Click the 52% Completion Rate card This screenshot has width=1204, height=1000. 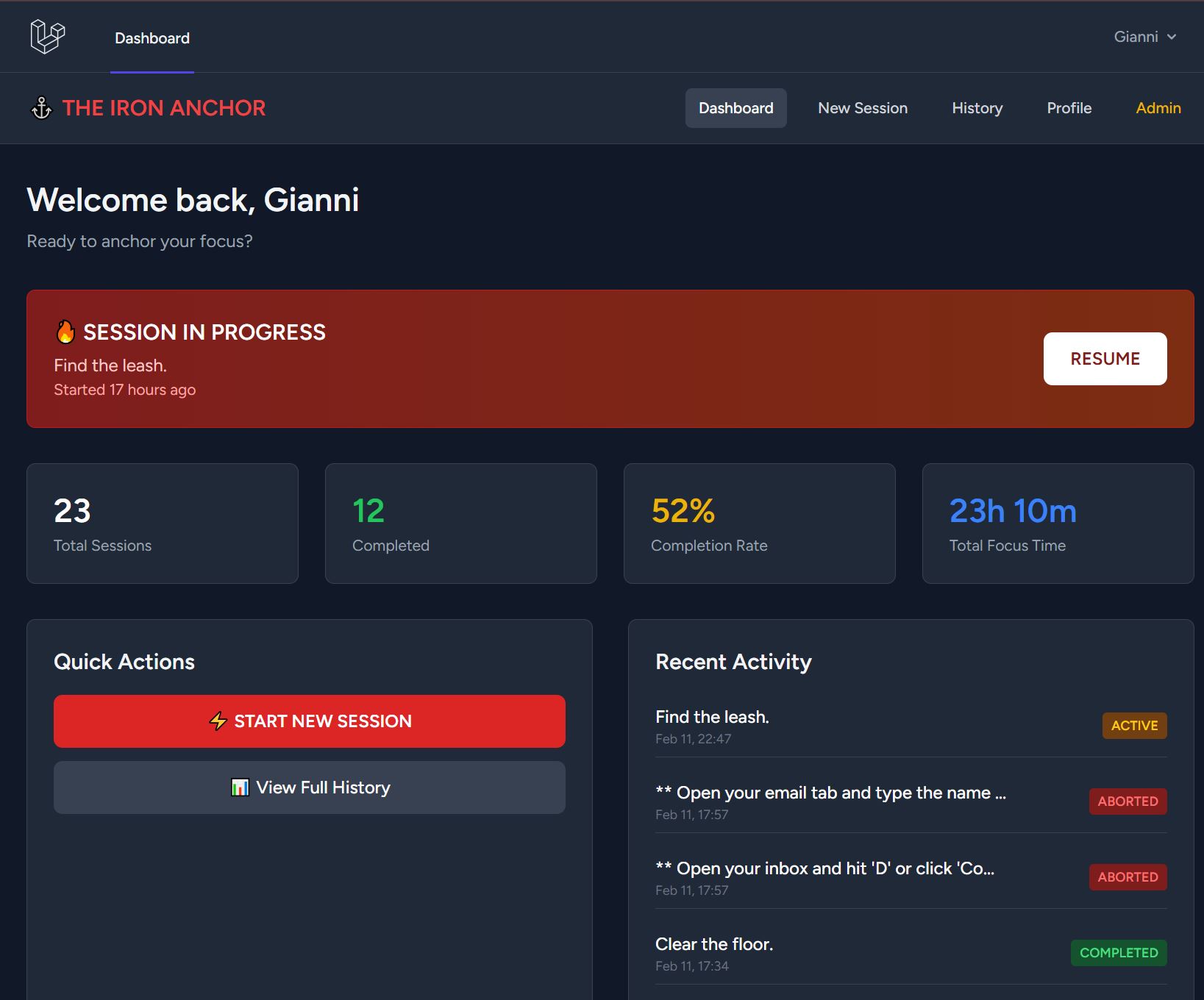pos(759,523)
